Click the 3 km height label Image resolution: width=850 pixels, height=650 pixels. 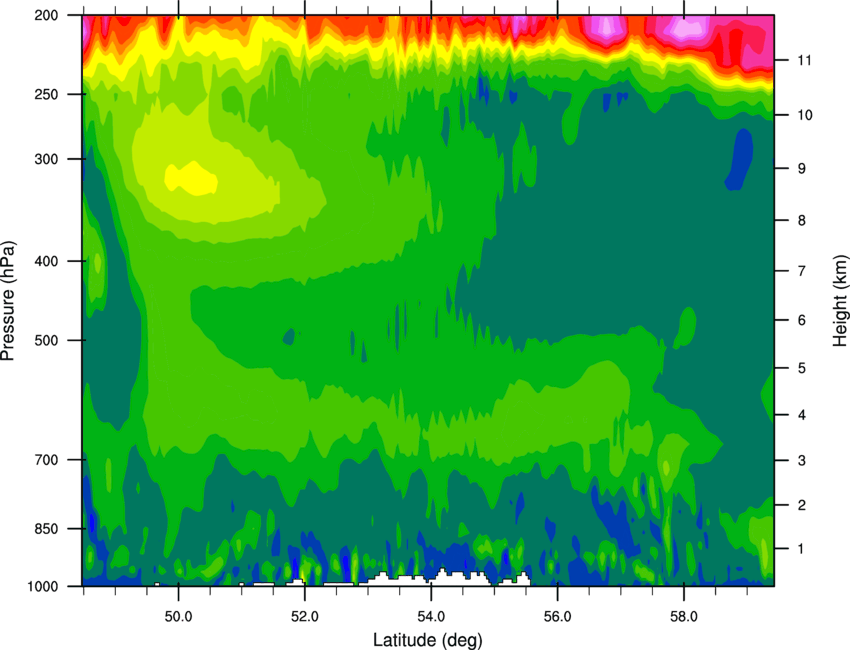click(x=801, y=461)
